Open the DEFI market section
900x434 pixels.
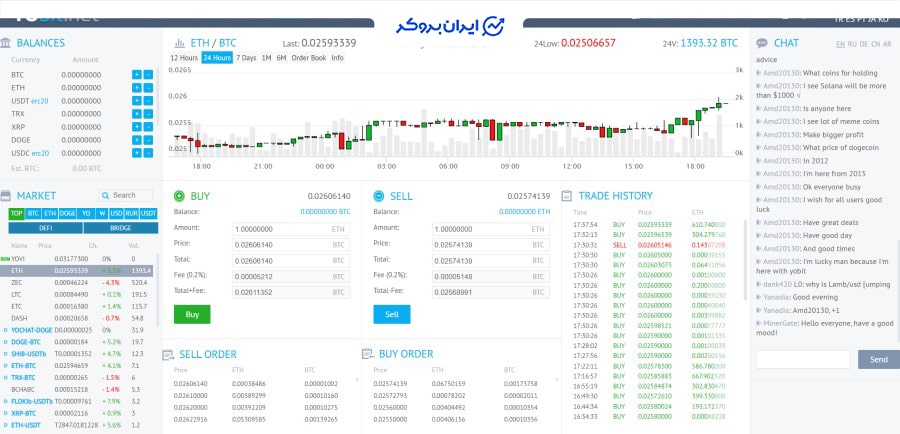(x=45, y=228)
